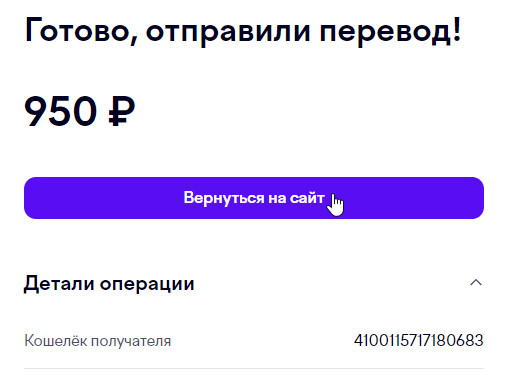This screenshot has width=507, height=377.
Task: Click the word 'Детали' in the section header
Action: point(59,284)
